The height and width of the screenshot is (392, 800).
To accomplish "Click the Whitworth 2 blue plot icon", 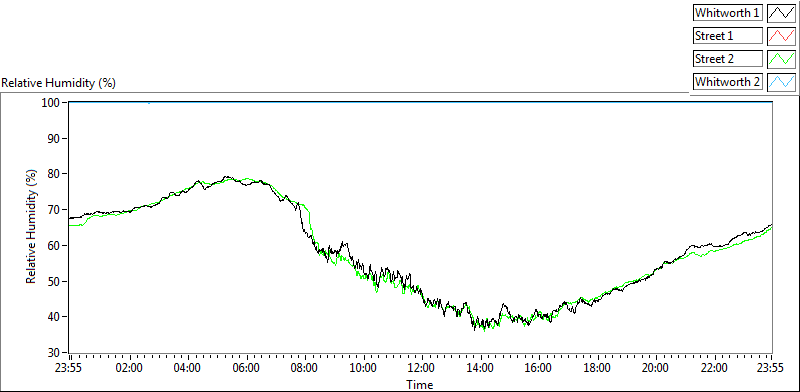I will pyautogui.click(x=781, y=82).
